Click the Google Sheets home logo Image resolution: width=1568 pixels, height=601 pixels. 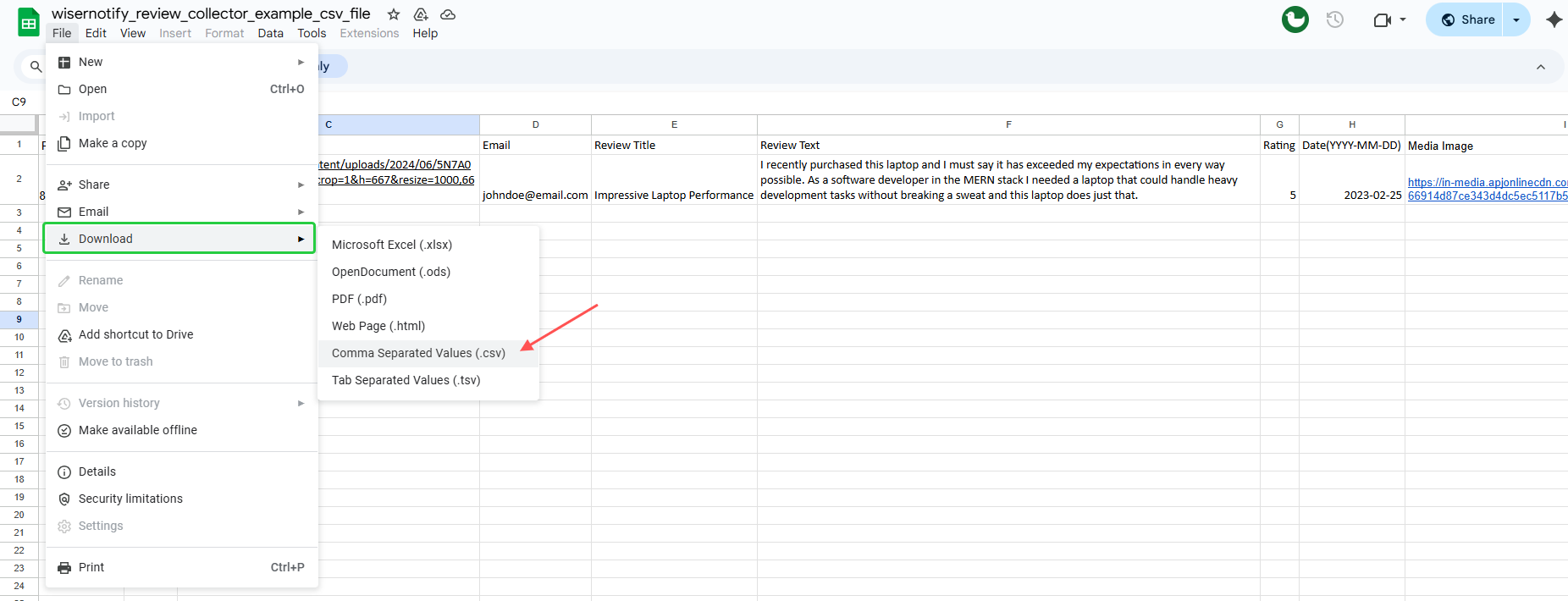pos(29,23)
